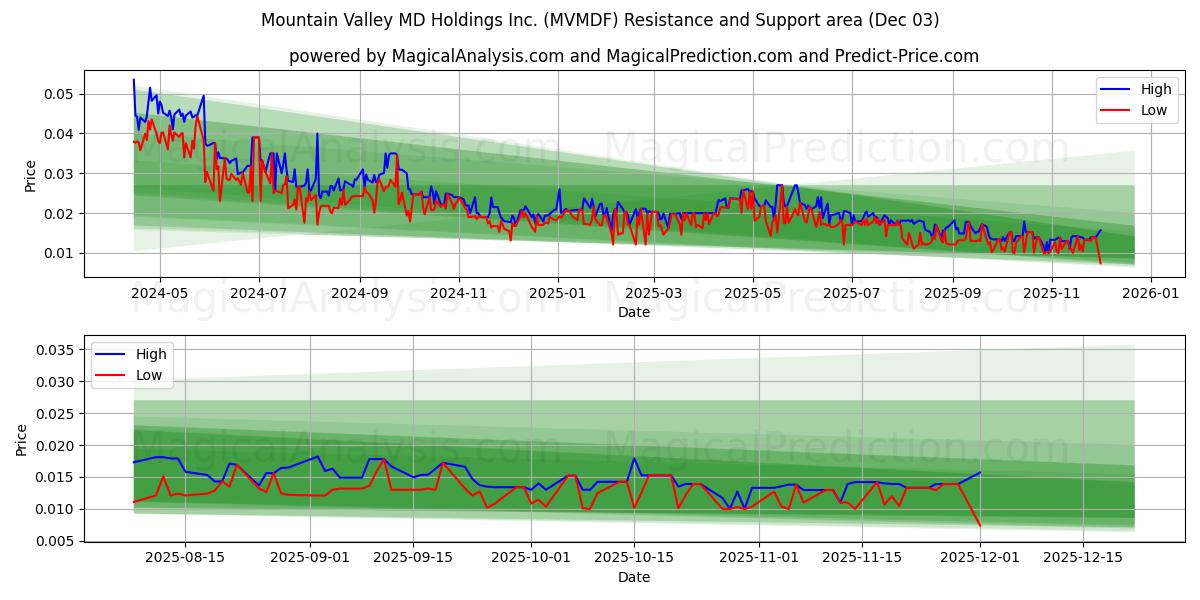The width and height of the screenshot is (1200, 600).
Task: Click the blue High legend marker in bottom chart
Action: pos(110,353)
